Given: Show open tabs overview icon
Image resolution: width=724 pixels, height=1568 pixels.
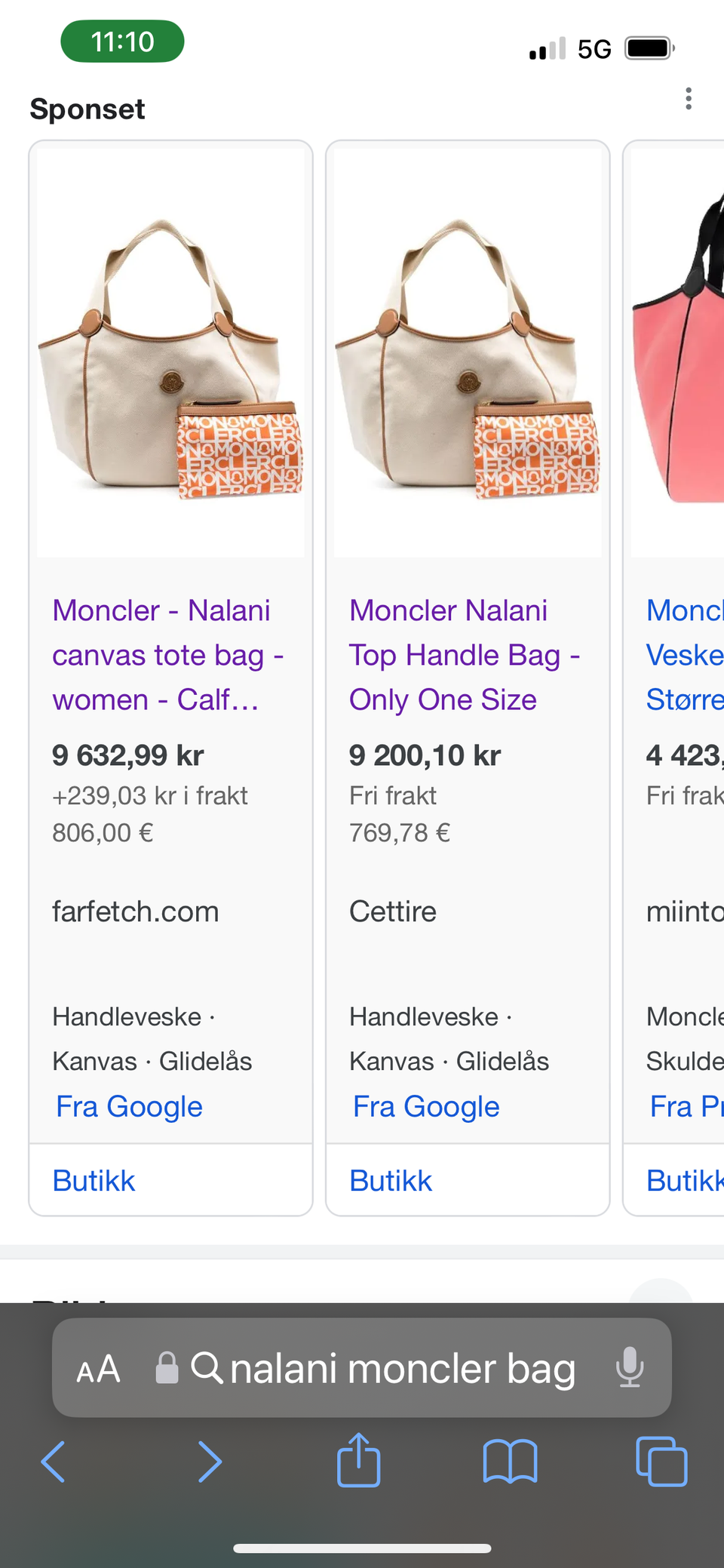Looking at the screenshot, I should coord(661,1462).
